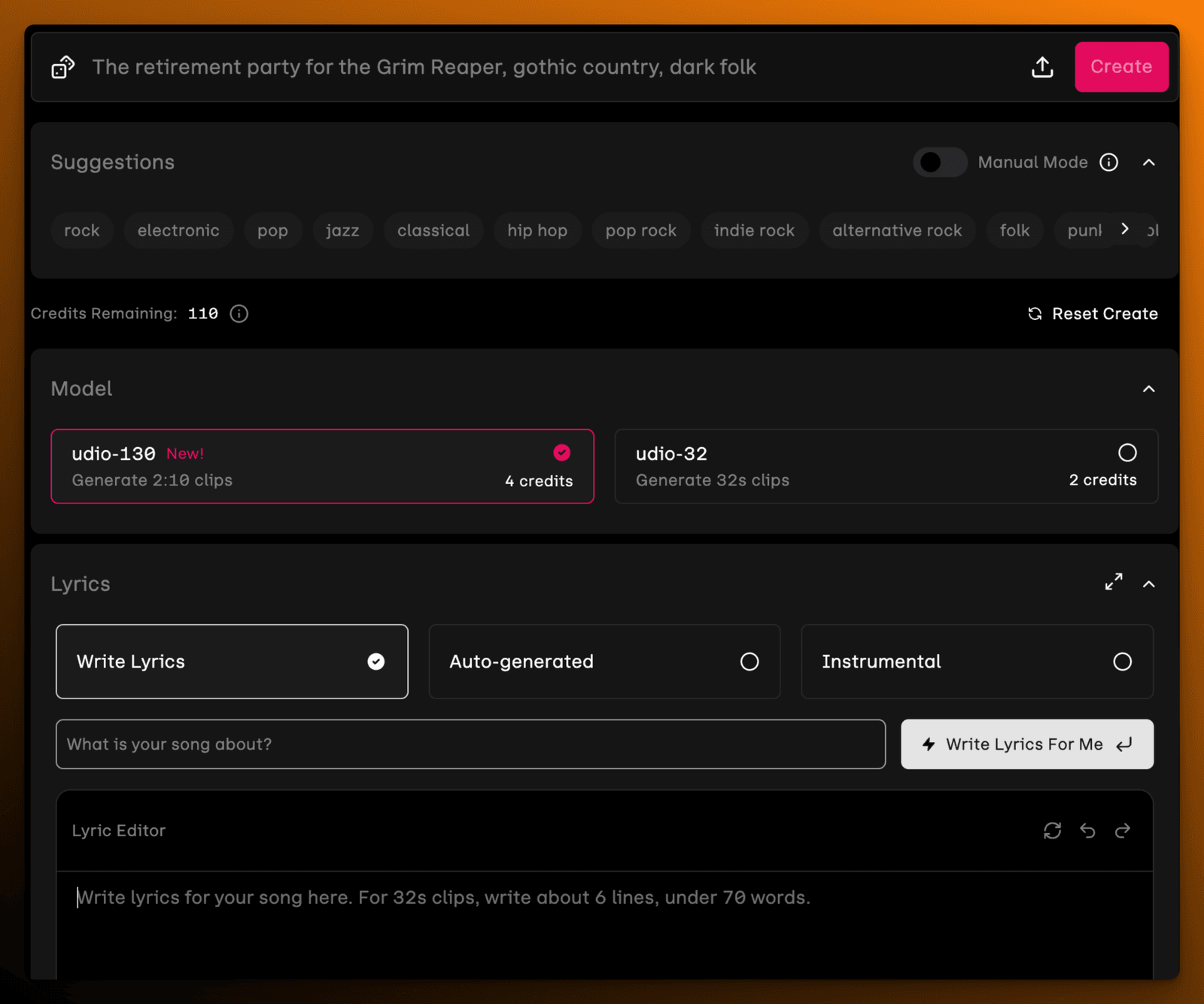Select the Instrumental lyrics option
1204x1004 pixels.
click(x=977, y=662)
